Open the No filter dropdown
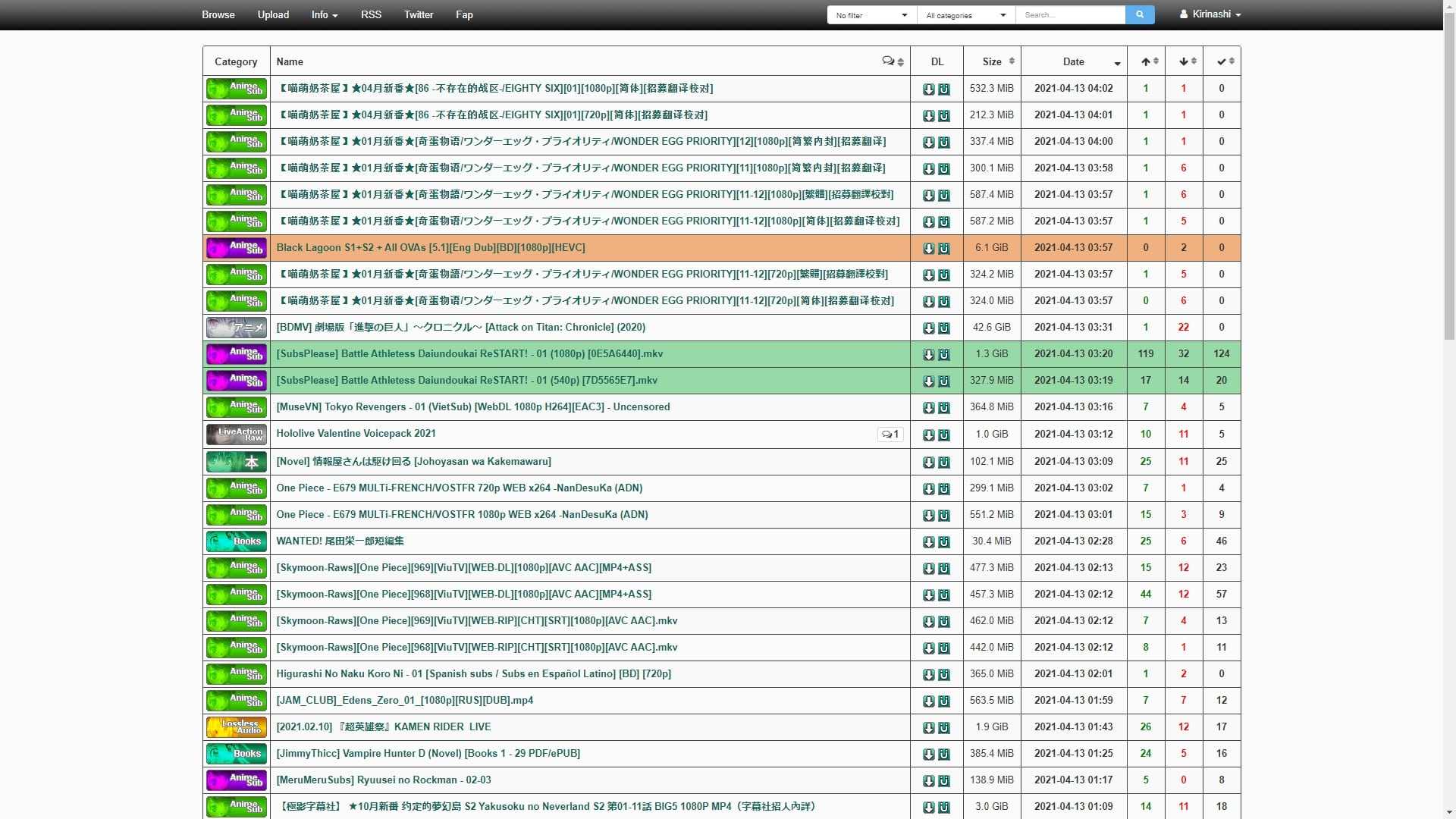Viewport: 1456px width, 819px height. (871, 15)
